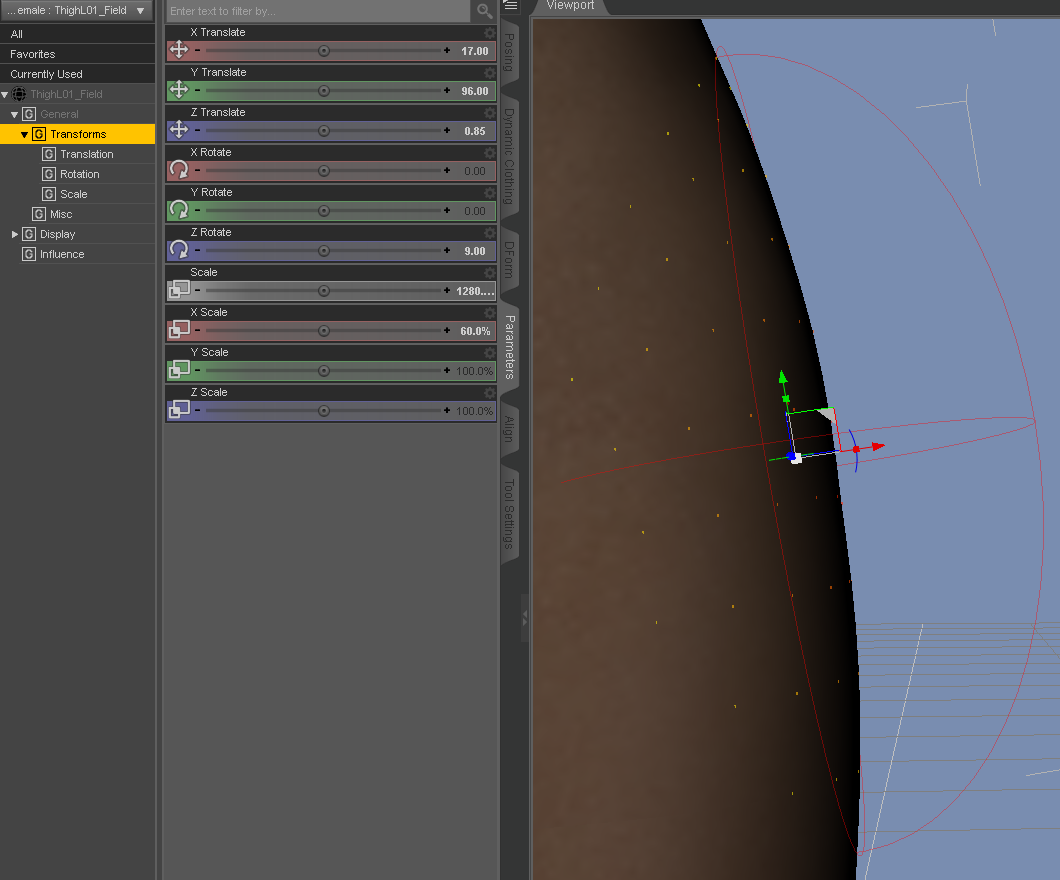Collapse the Transforms group
The height and width of the screenshot is (880, 1060).
tap(25, 135)
